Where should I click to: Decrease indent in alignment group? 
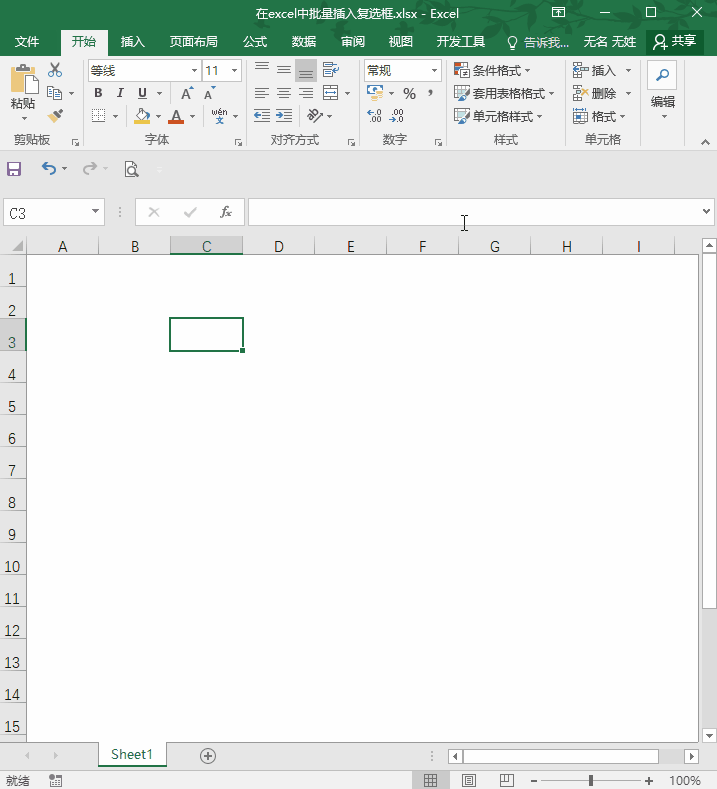pyautogui.click(x=262, y=116)
